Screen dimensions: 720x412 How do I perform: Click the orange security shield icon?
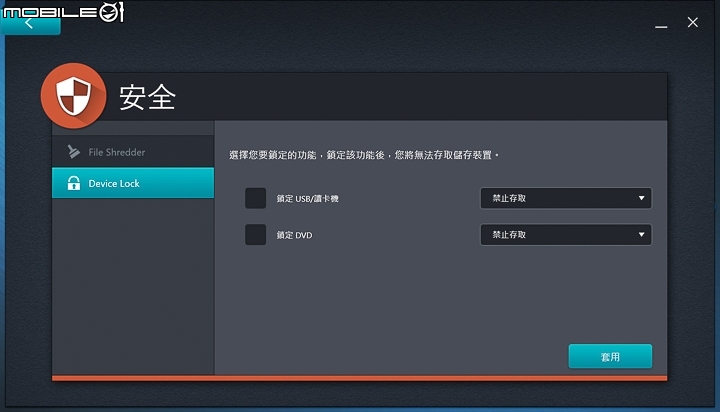point(73,96)
